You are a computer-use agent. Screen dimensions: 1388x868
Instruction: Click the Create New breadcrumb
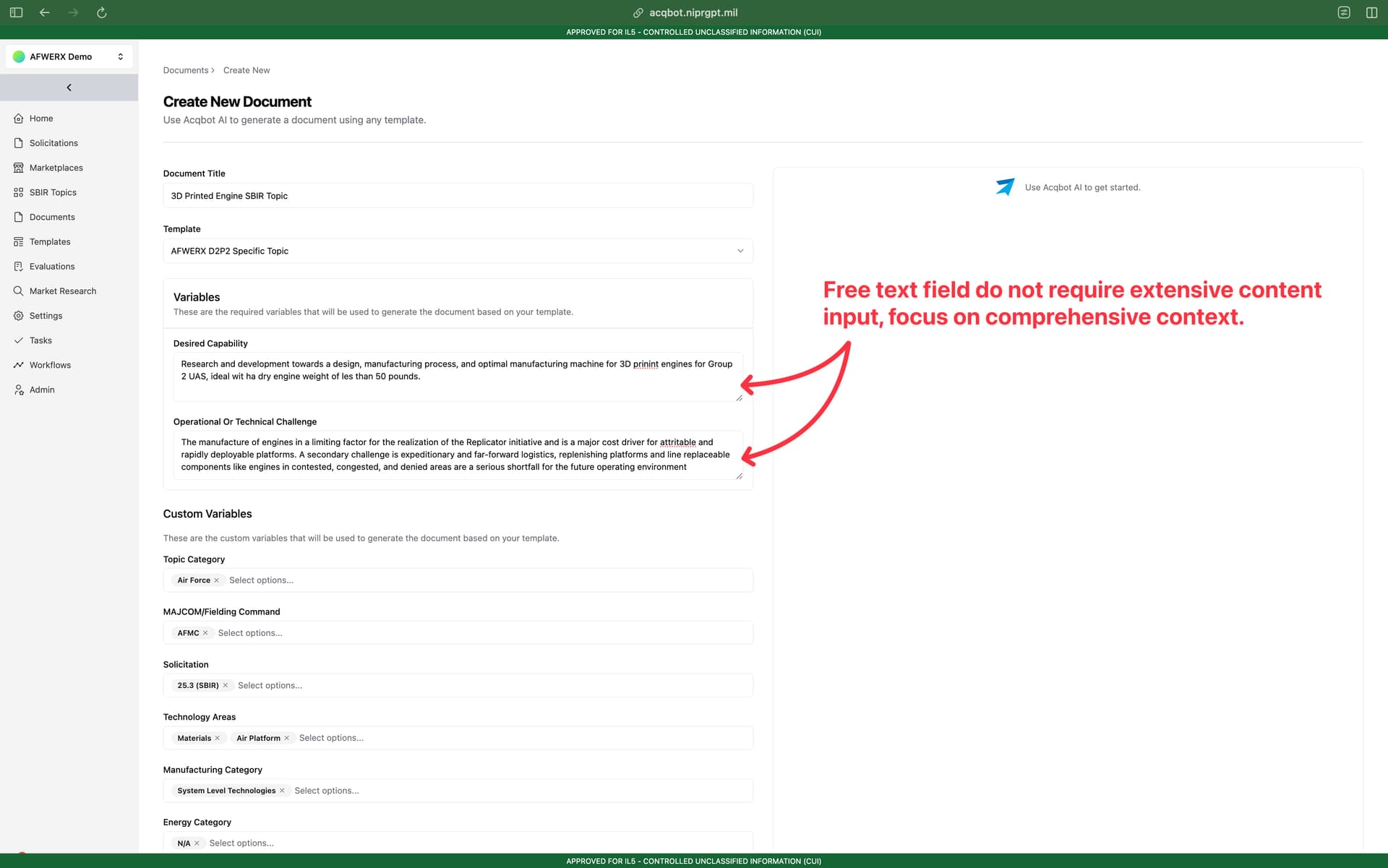point(247,70)
